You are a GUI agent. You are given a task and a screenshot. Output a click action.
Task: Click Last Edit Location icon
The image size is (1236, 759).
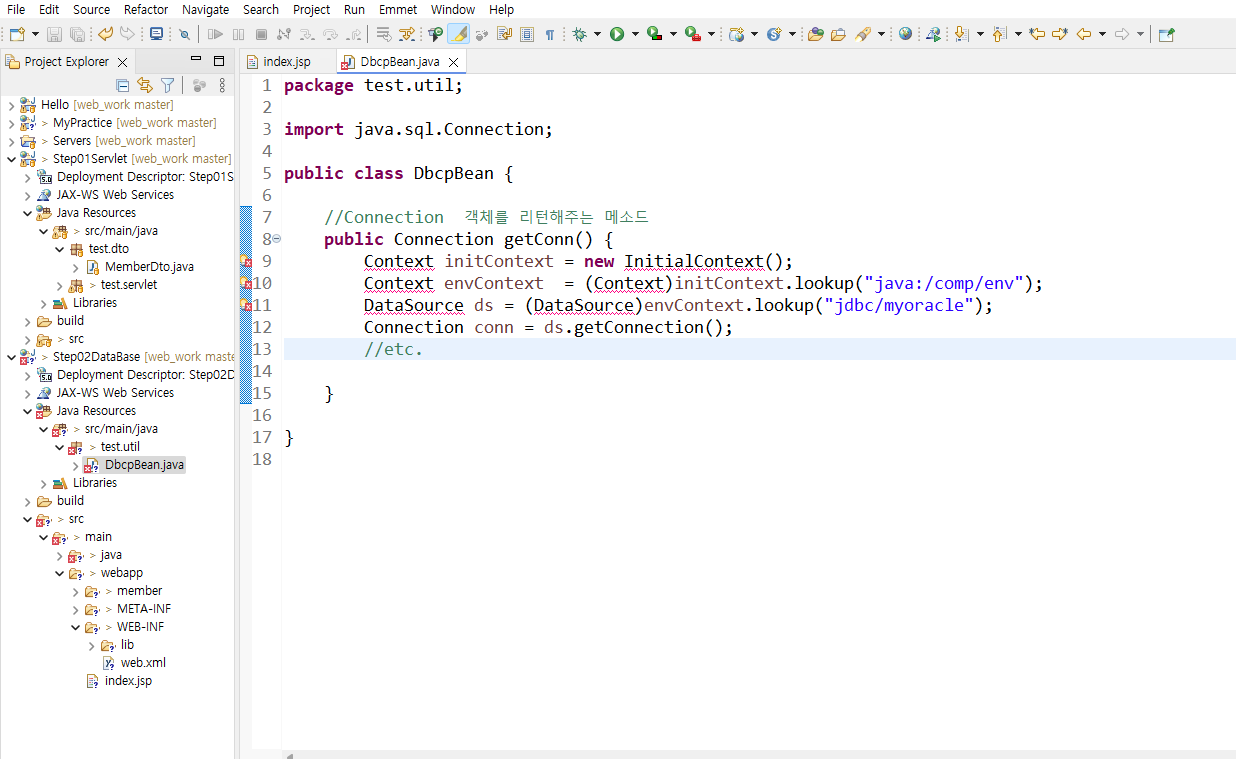[x=1037, y=34]
